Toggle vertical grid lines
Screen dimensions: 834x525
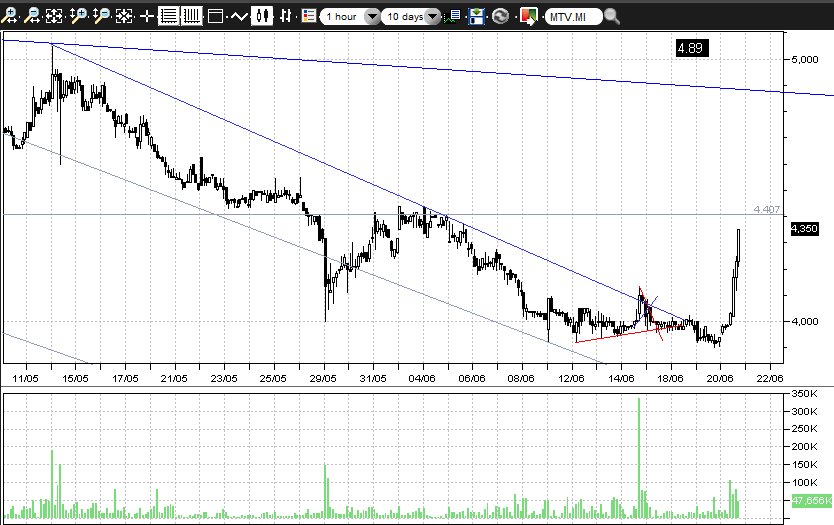[191, 16]
